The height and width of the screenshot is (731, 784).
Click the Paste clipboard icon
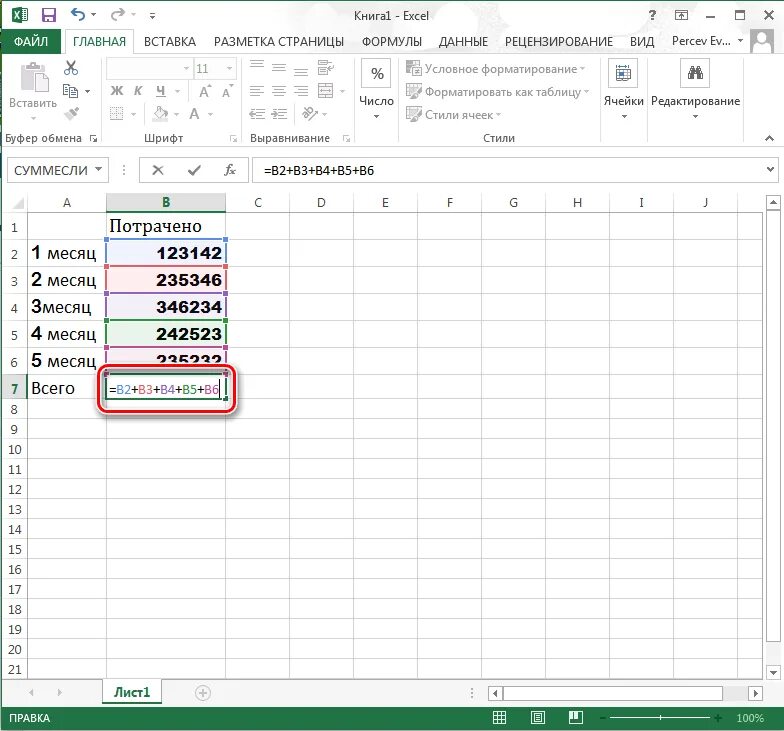(x=34, y=78)
